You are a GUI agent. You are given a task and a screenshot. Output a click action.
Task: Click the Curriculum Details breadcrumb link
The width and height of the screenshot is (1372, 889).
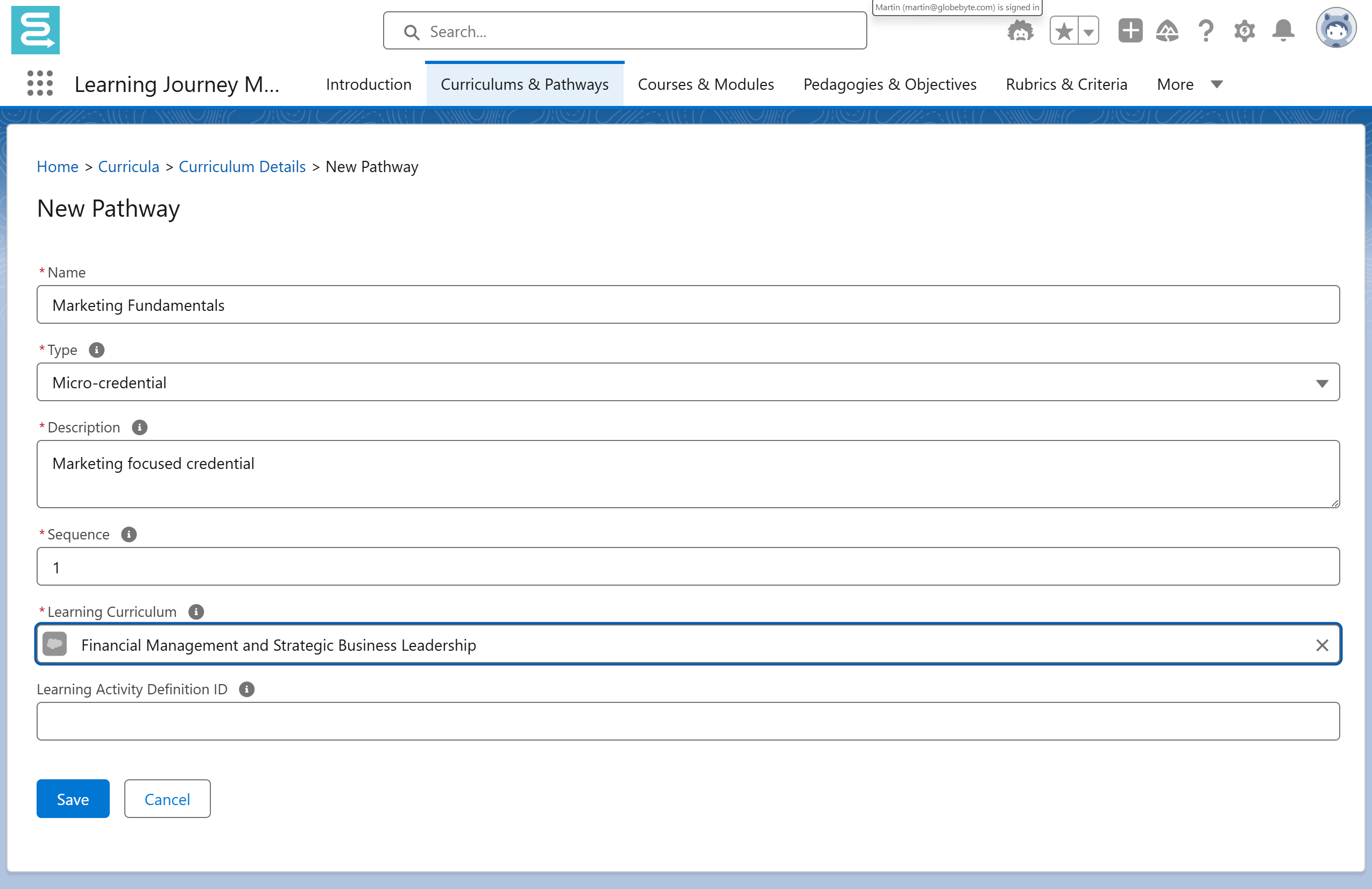(242, 167)
